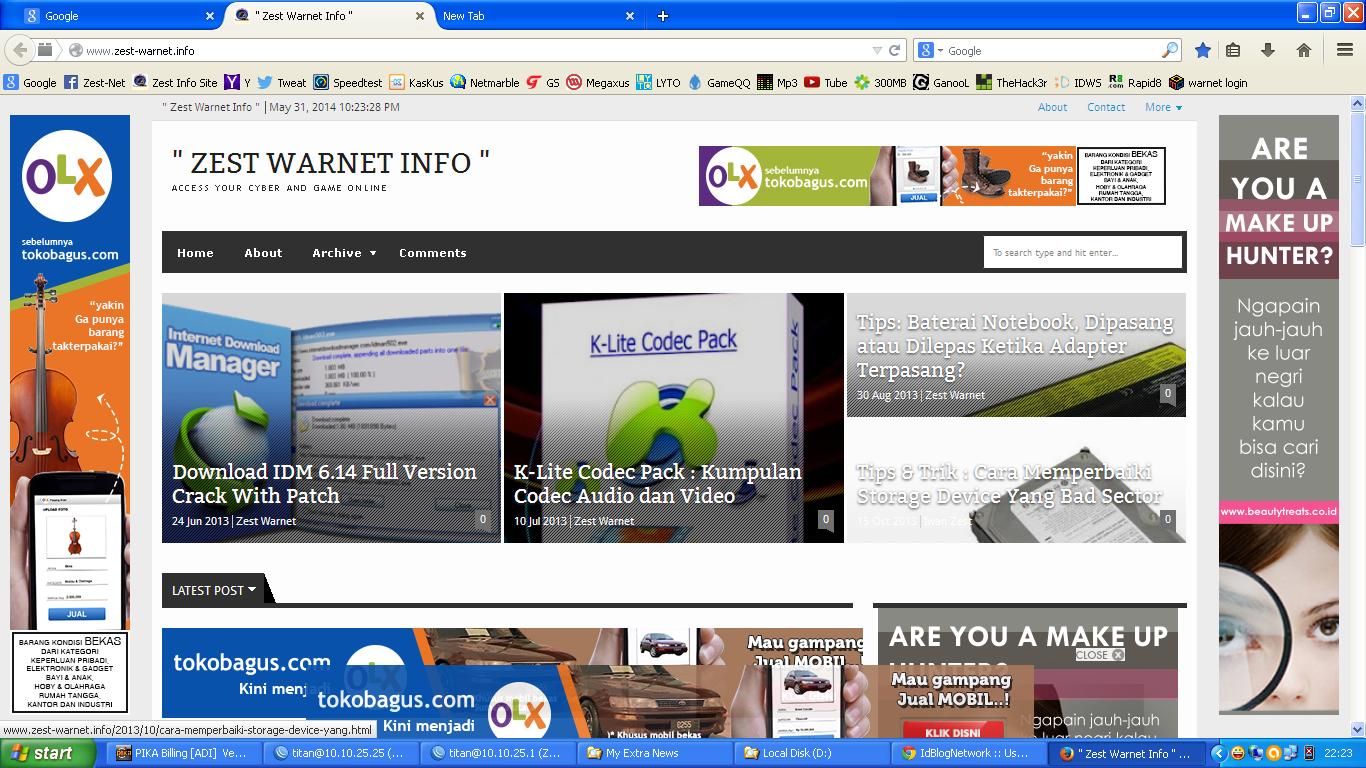Switch to My Extra News taskbar window
Viewport: 1366px width, 768px height.
tap(655, 753)
